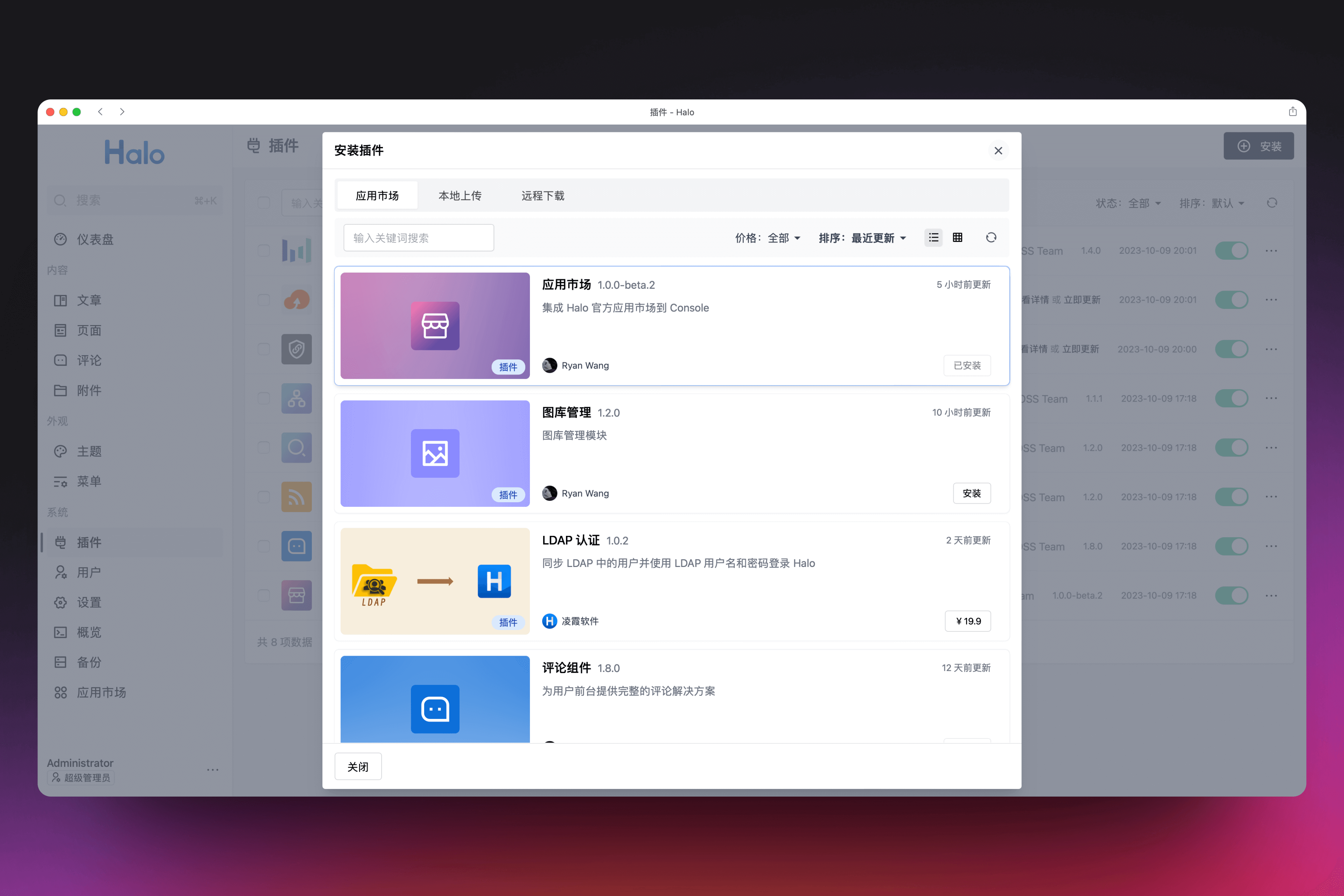Click author 凌霞软件 on LDAP card
This screenshot has width=1344, height=896.
[x=580, y=621]
